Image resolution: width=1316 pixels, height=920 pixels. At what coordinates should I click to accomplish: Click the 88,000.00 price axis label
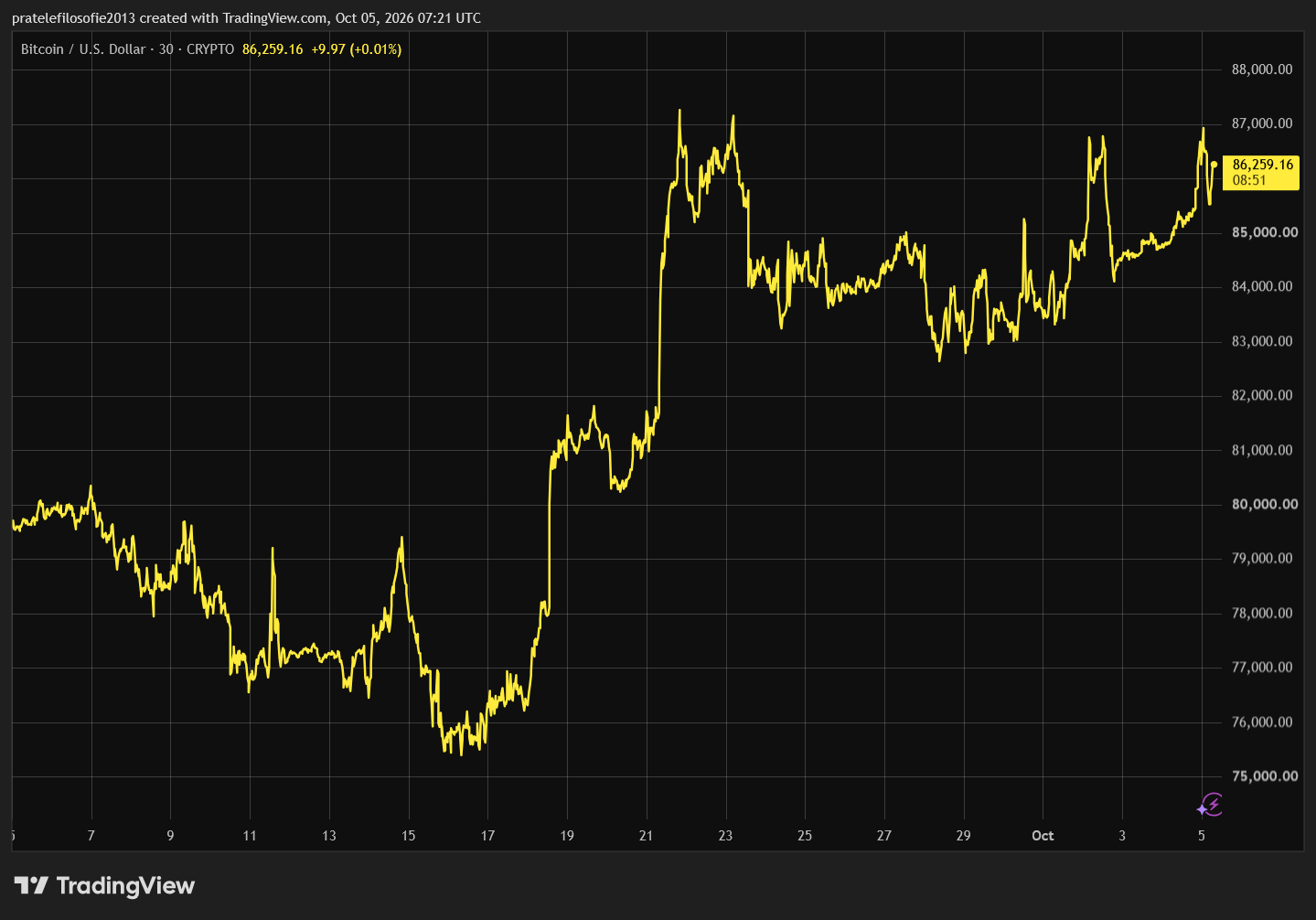1262,70
